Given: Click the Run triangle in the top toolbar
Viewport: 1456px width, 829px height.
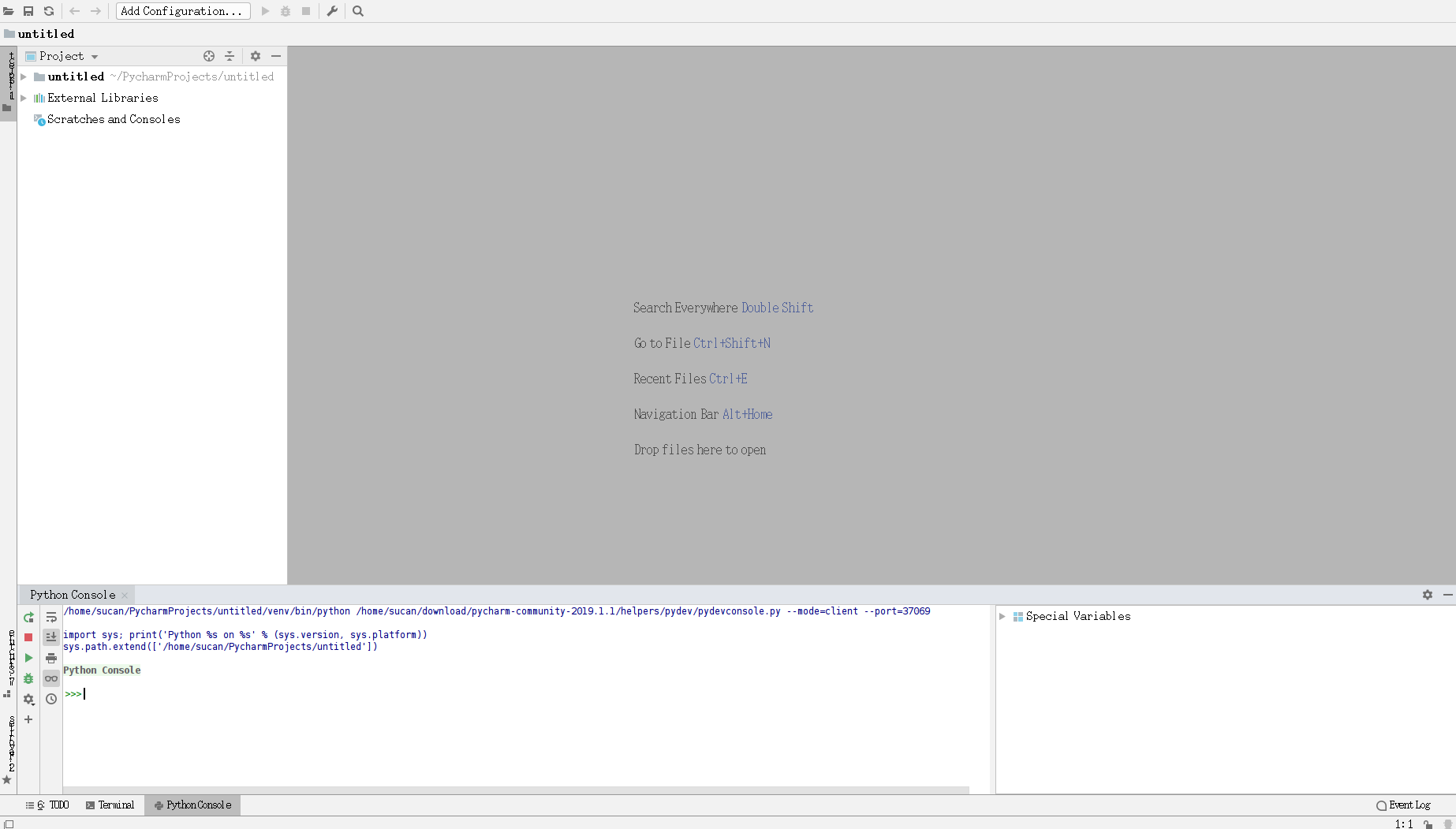Looking at the screenshot, I should [266, 11].
